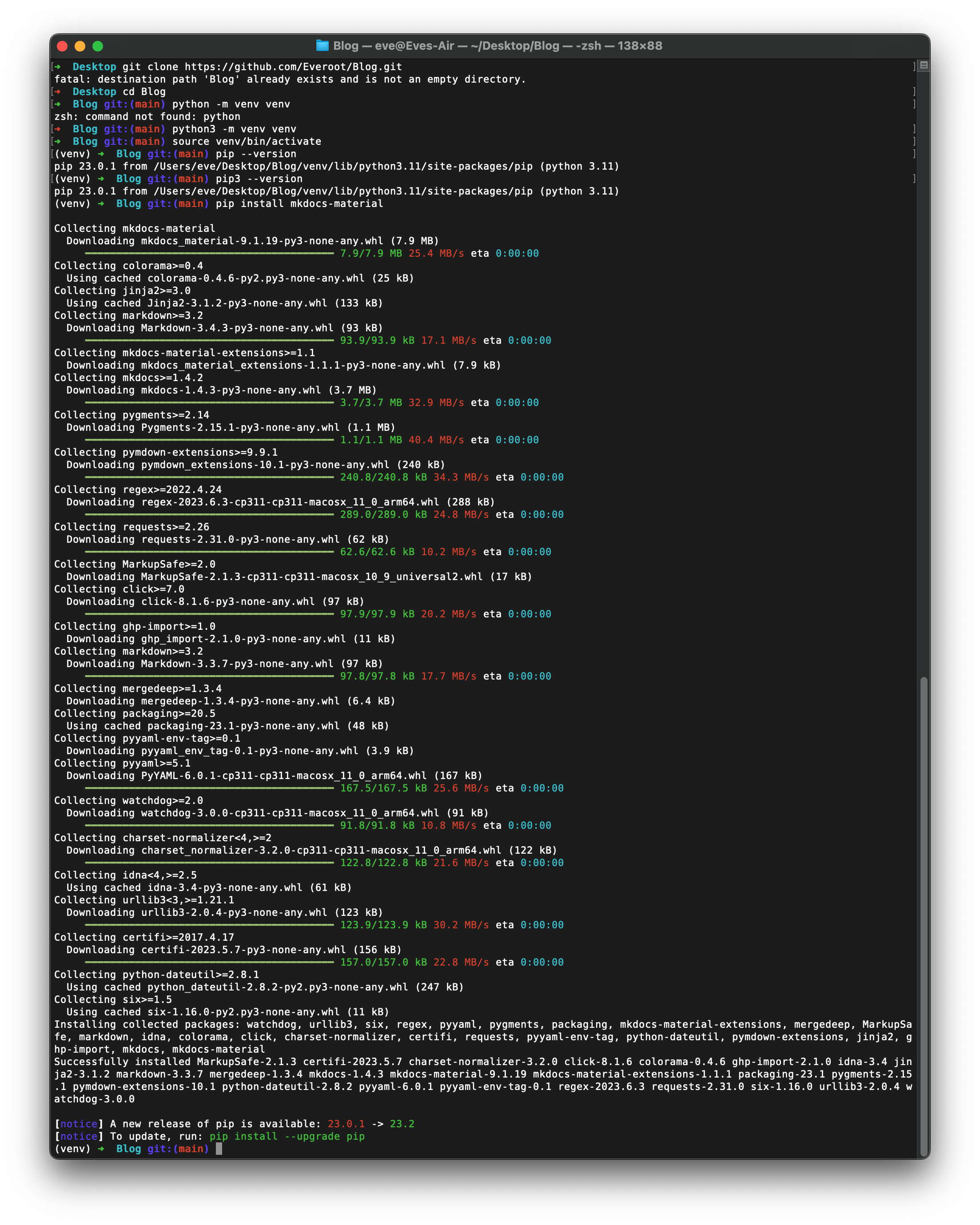The width and height of the screenshot is (980, 1225).
Task: Click the vertical scrollbar thumb of the terminal
Action: click(924, 915)
